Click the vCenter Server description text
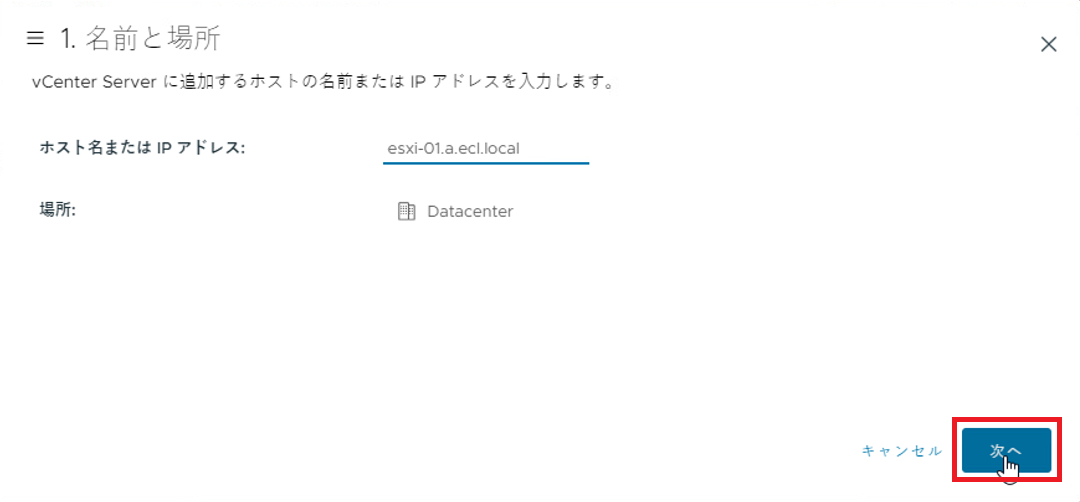The image size is (1080, 502). coord(323,84)
